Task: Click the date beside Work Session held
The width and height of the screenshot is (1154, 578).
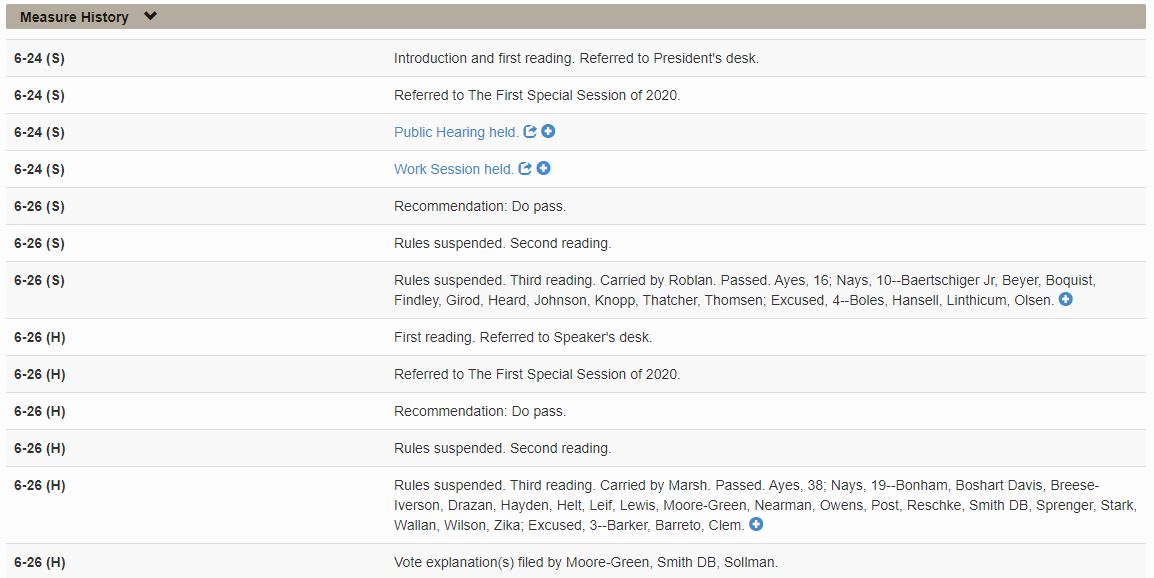Action: coord(39,169)
